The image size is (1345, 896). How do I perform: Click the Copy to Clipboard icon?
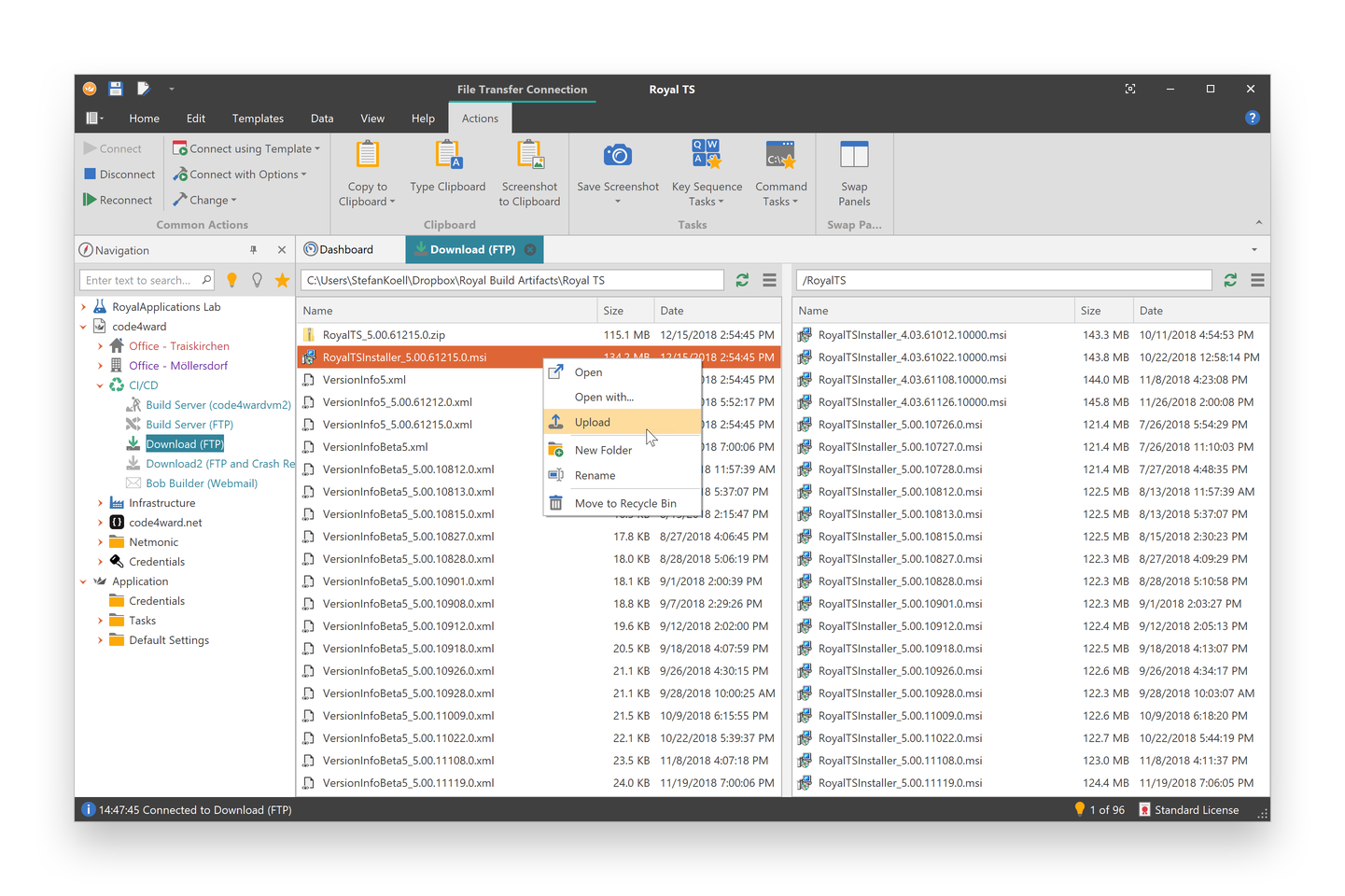tap(367, 154)
